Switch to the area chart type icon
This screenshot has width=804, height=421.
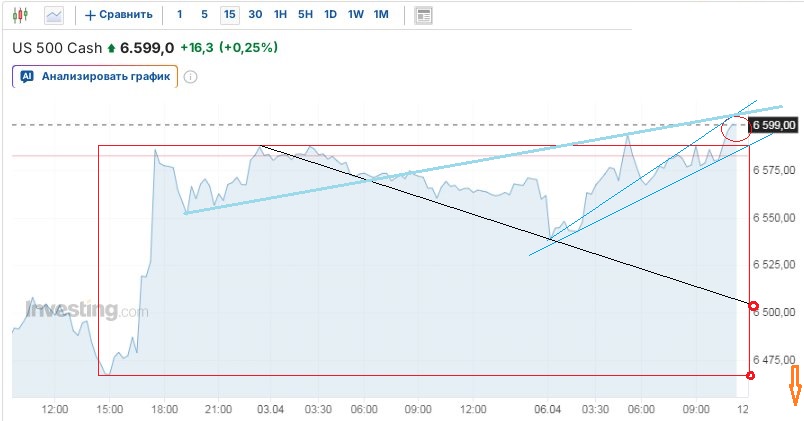coord(54,15)
